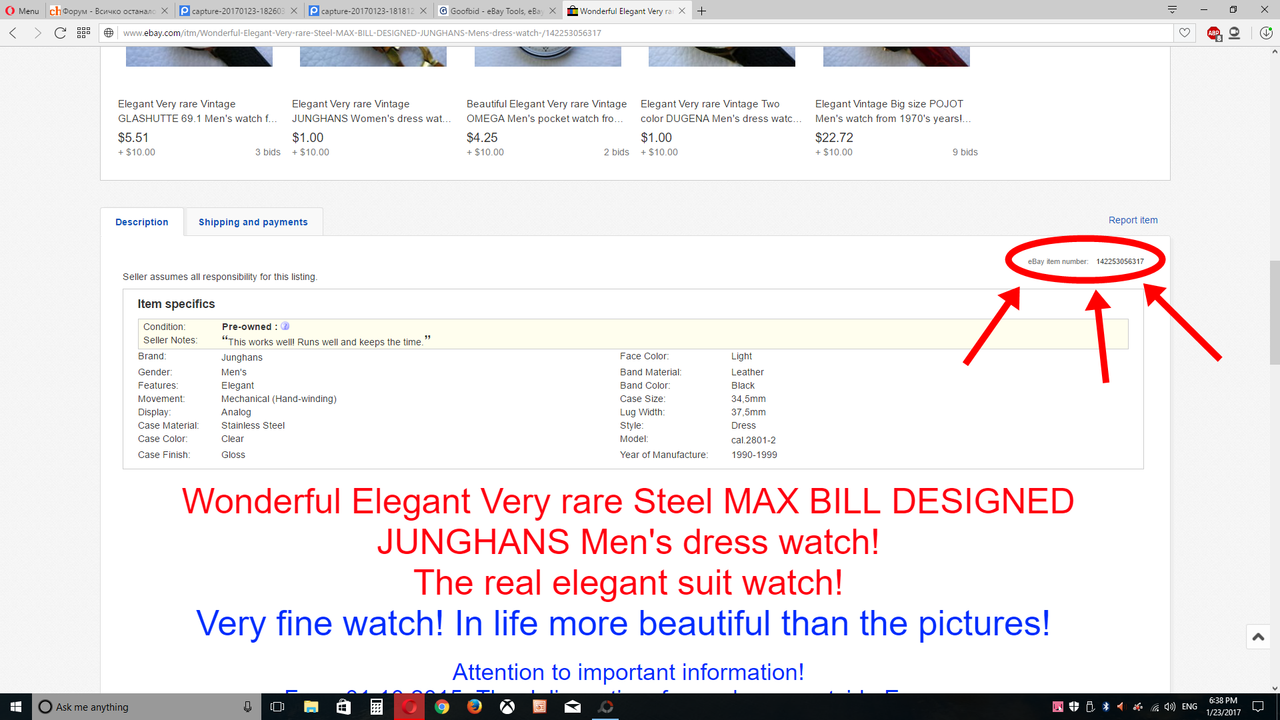Open the tab menu icon in title bar
Viewport: 1280px width, 720px height.
1172,10
